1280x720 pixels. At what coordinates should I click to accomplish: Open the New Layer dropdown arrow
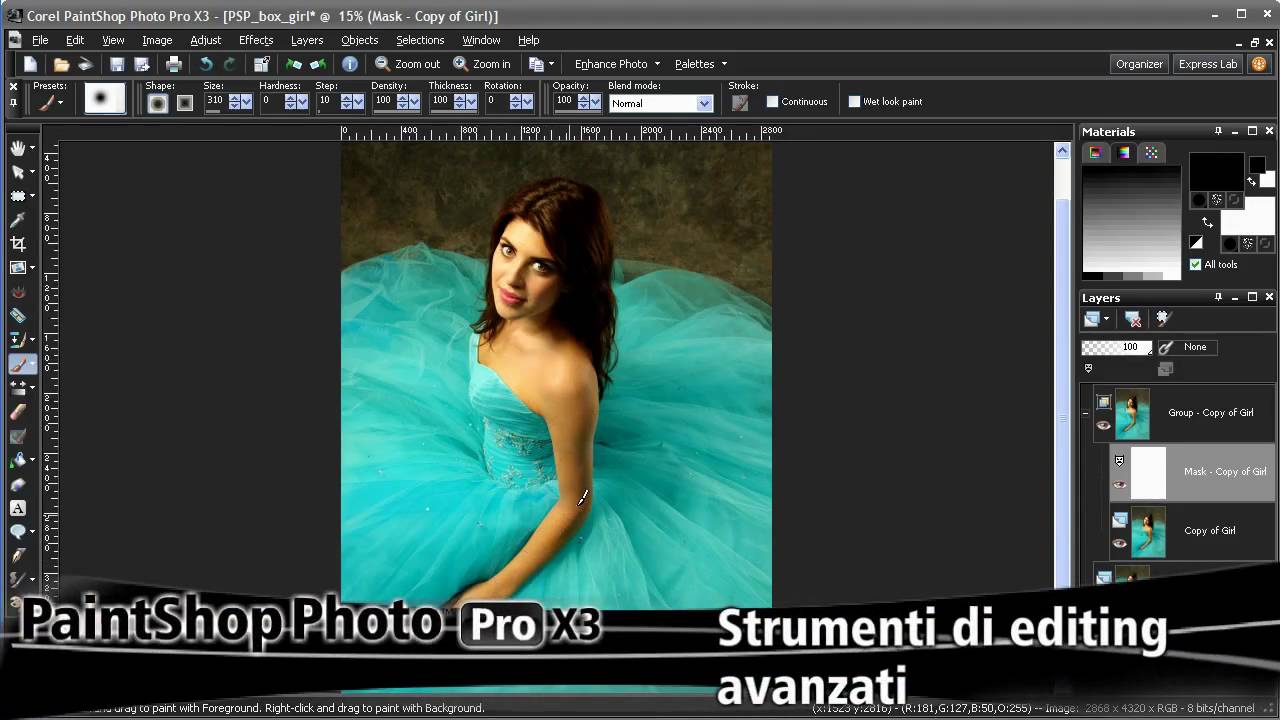(x=1107, y=319)
